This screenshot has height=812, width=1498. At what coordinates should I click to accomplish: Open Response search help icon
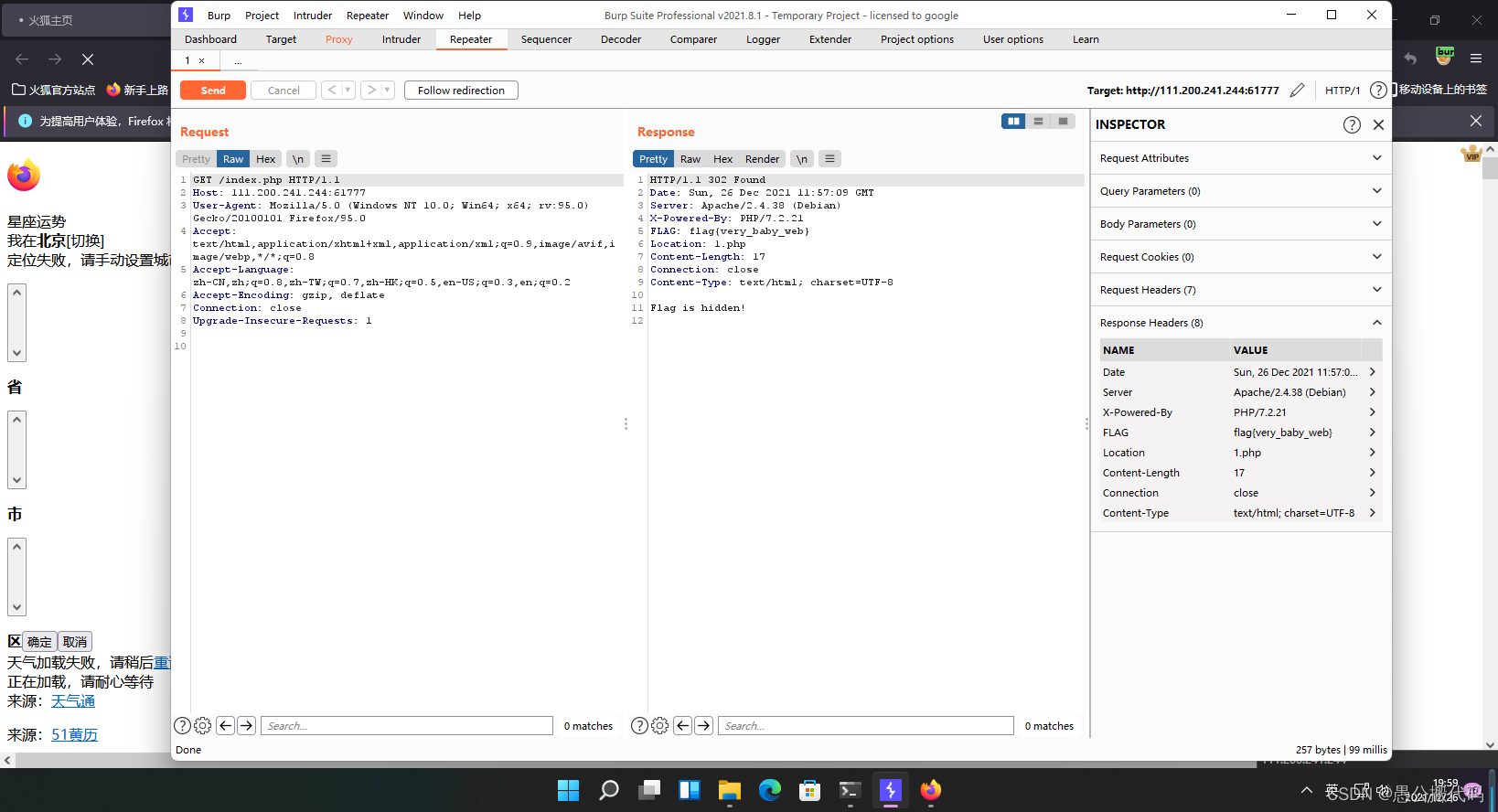pyautogui.click(x=639, y=725)
